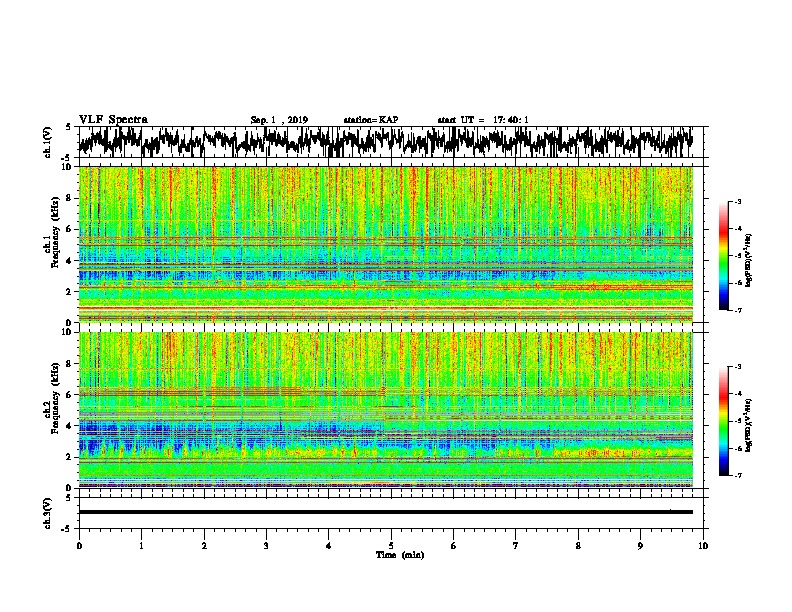Click the time axis tick label "4"
The image size is (792, 612).
tap(329, 546)
